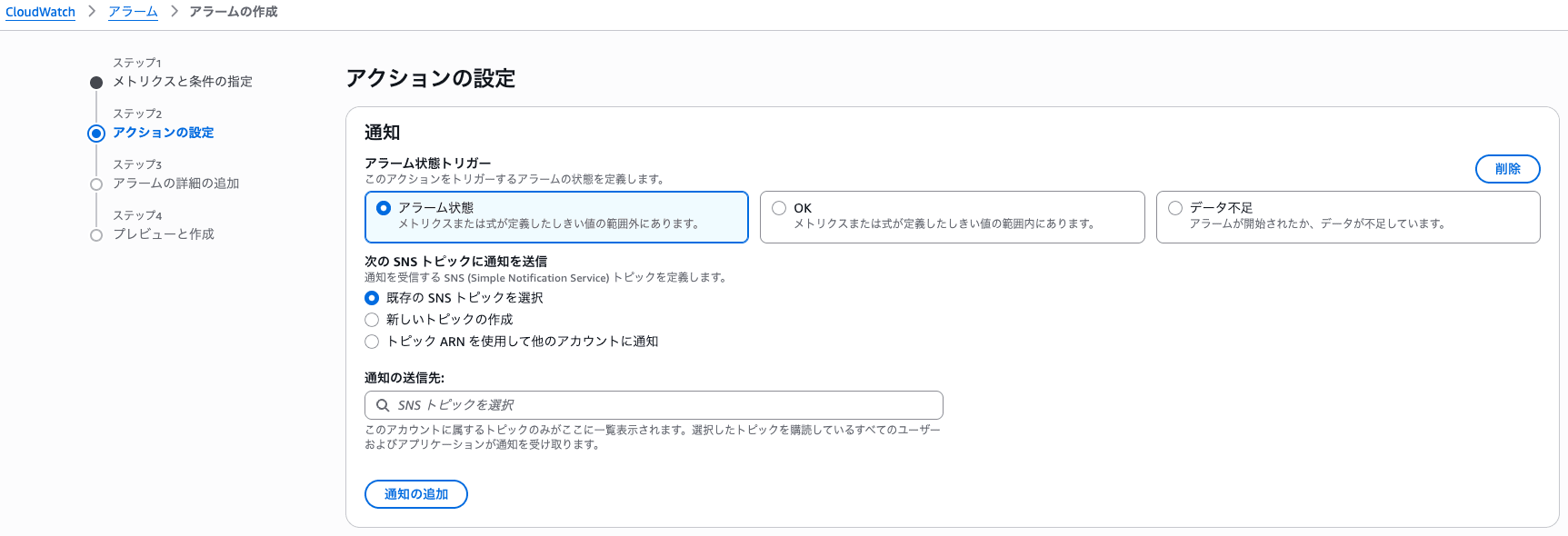
Task: Select 既存の SNS トピックを選択 option
Action: (372, 298)
